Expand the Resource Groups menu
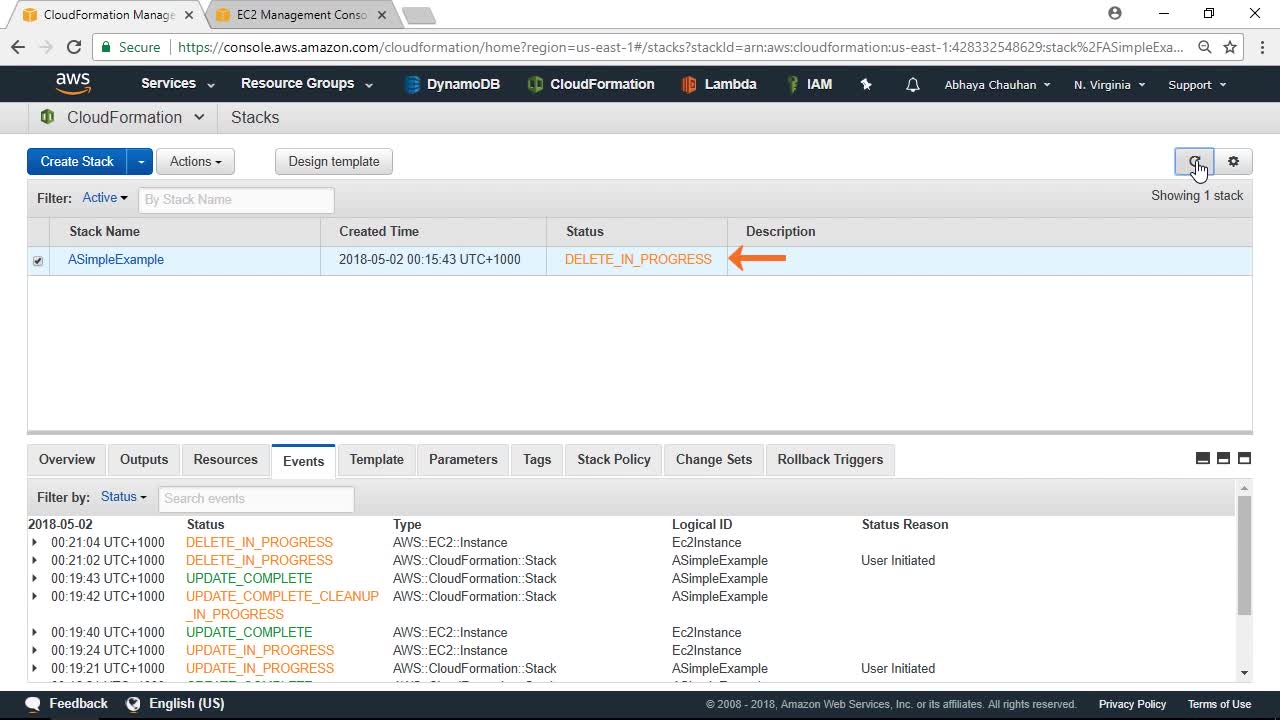Image resolution: width=1280 pixels, height=720 pixels. point(307,84)
